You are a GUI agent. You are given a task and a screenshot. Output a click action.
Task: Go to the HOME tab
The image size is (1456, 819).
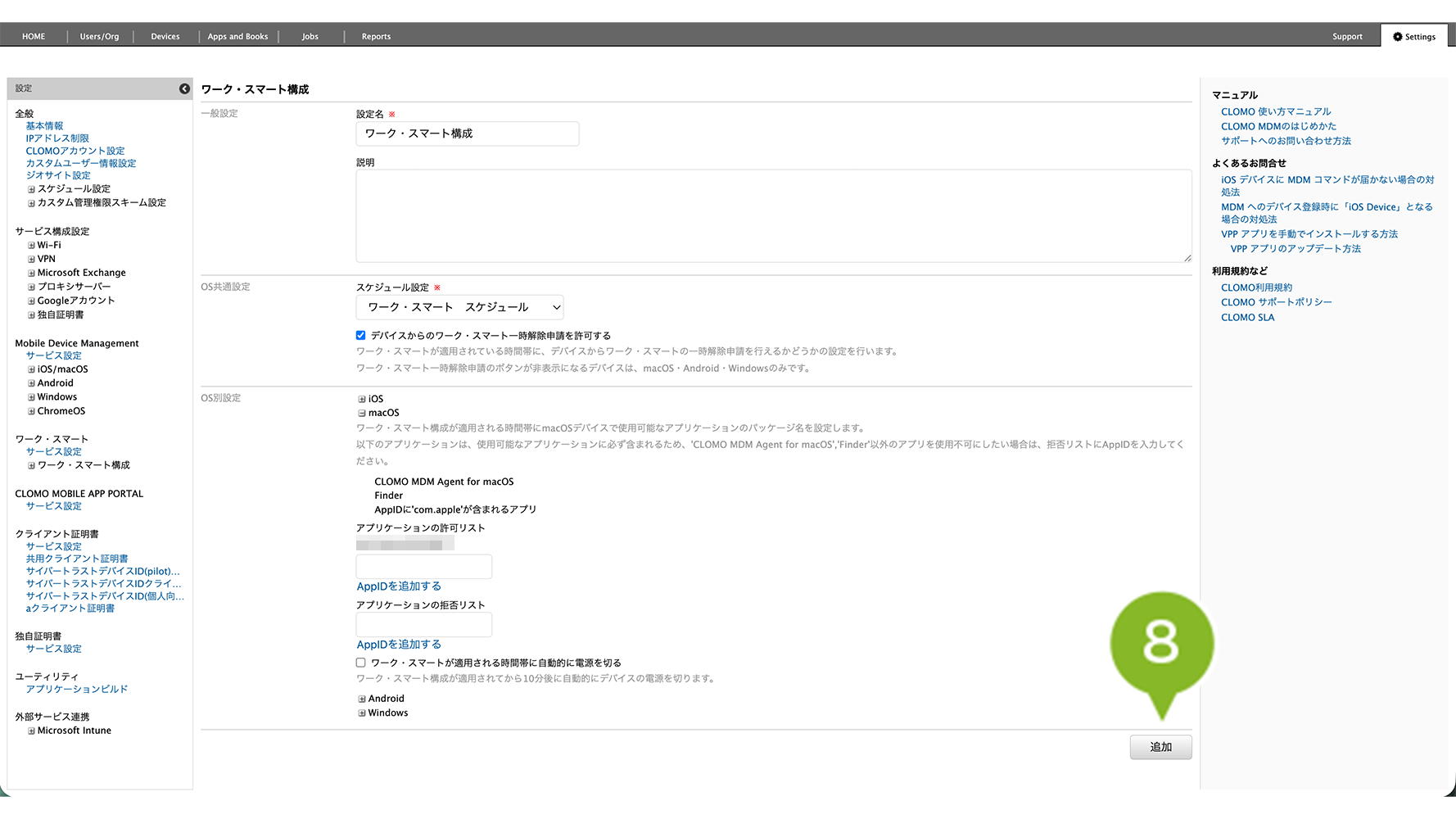(34, 37)
